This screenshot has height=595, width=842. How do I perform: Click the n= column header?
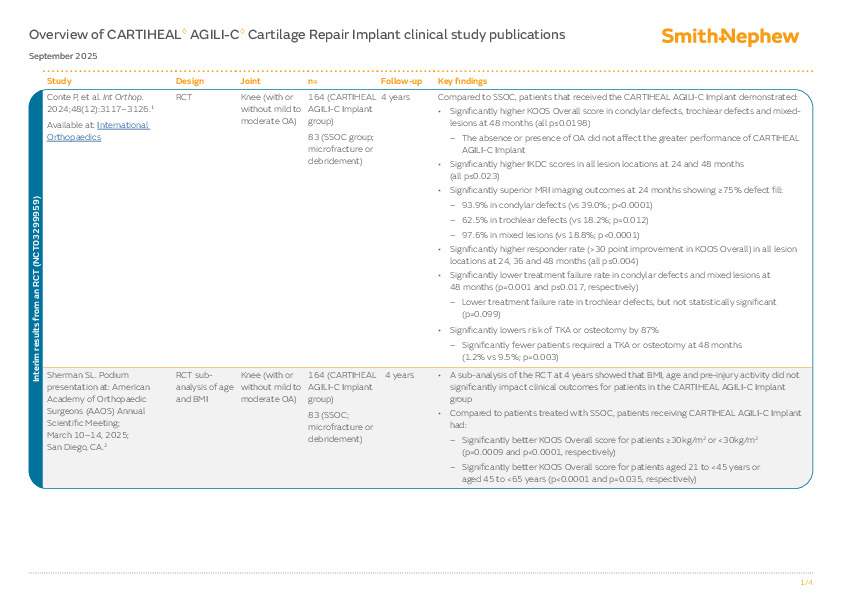coord(312,81)
